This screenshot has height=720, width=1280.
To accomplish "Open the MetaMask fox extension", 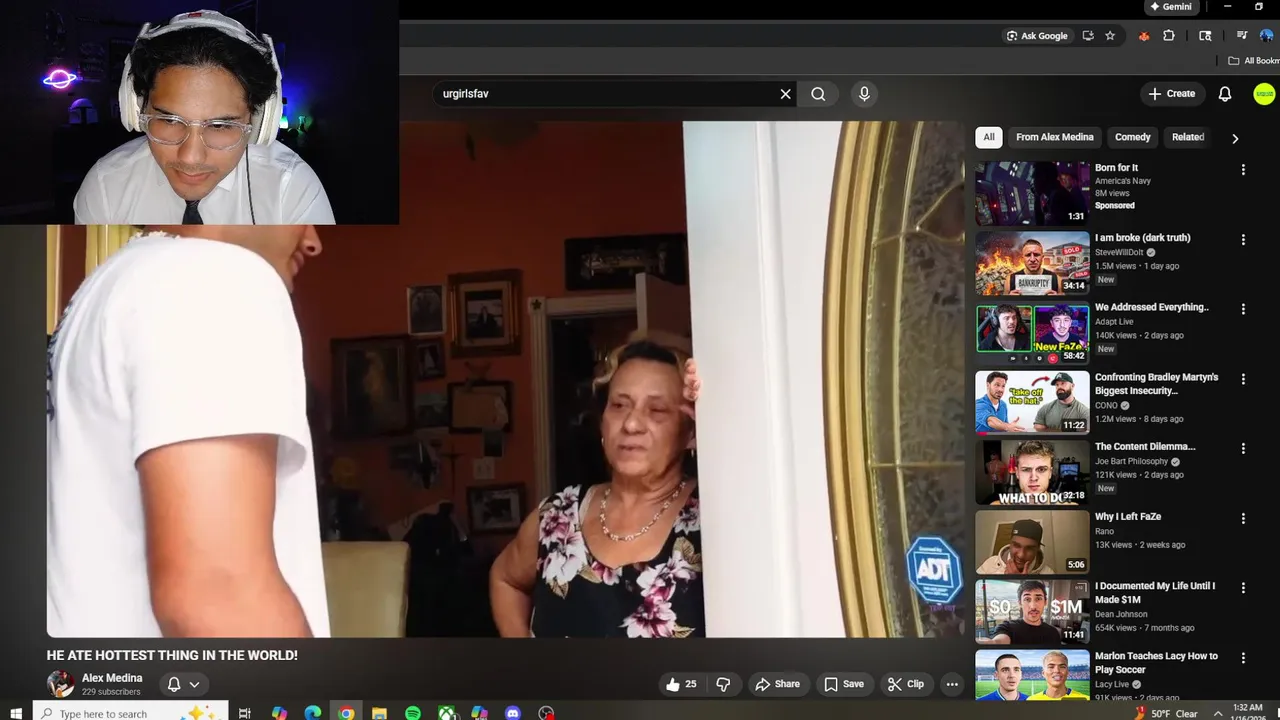I will [1144, 36].
